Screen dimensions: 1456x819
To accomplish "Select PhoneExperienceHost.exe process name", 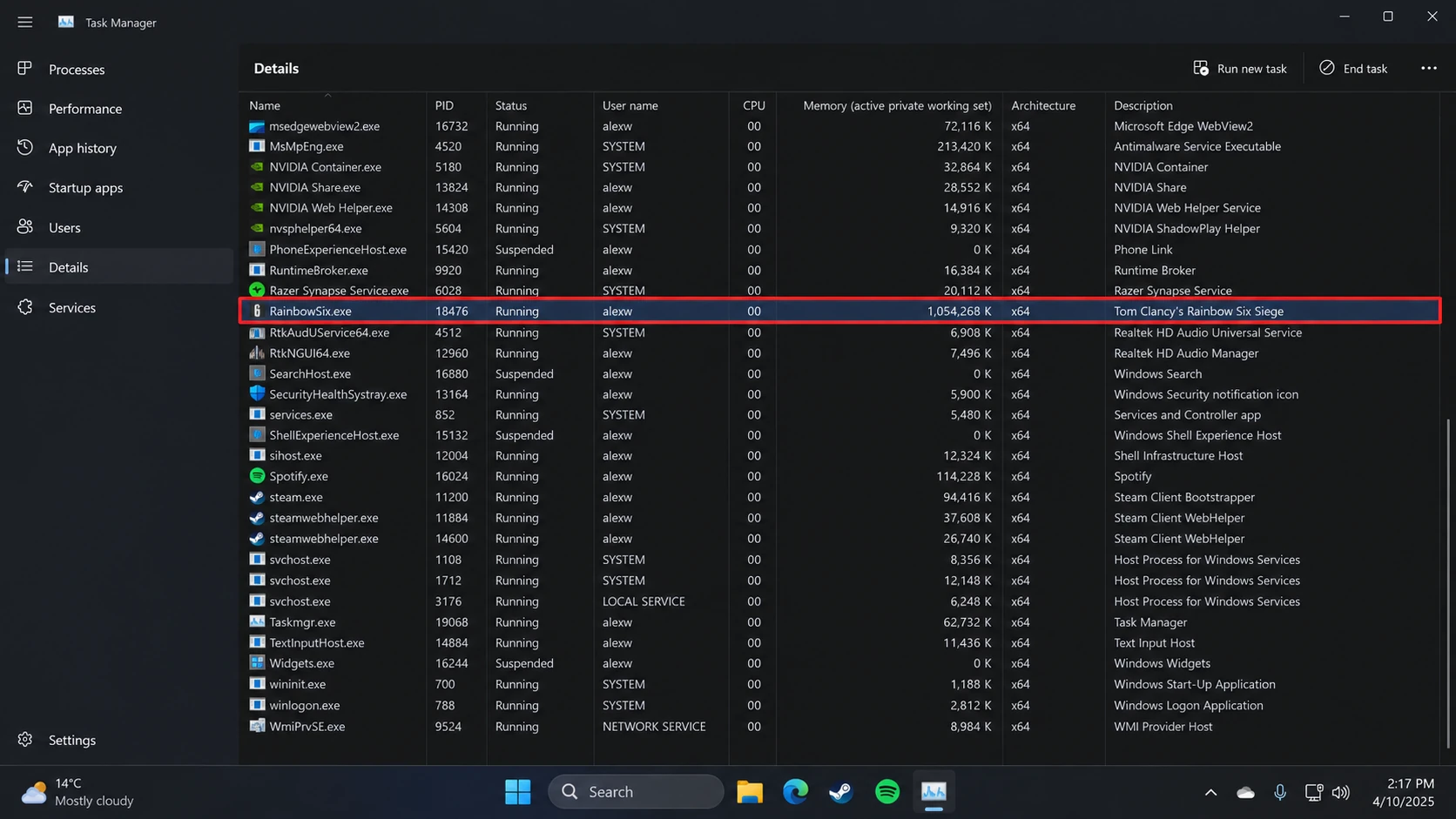I will 338,250.
